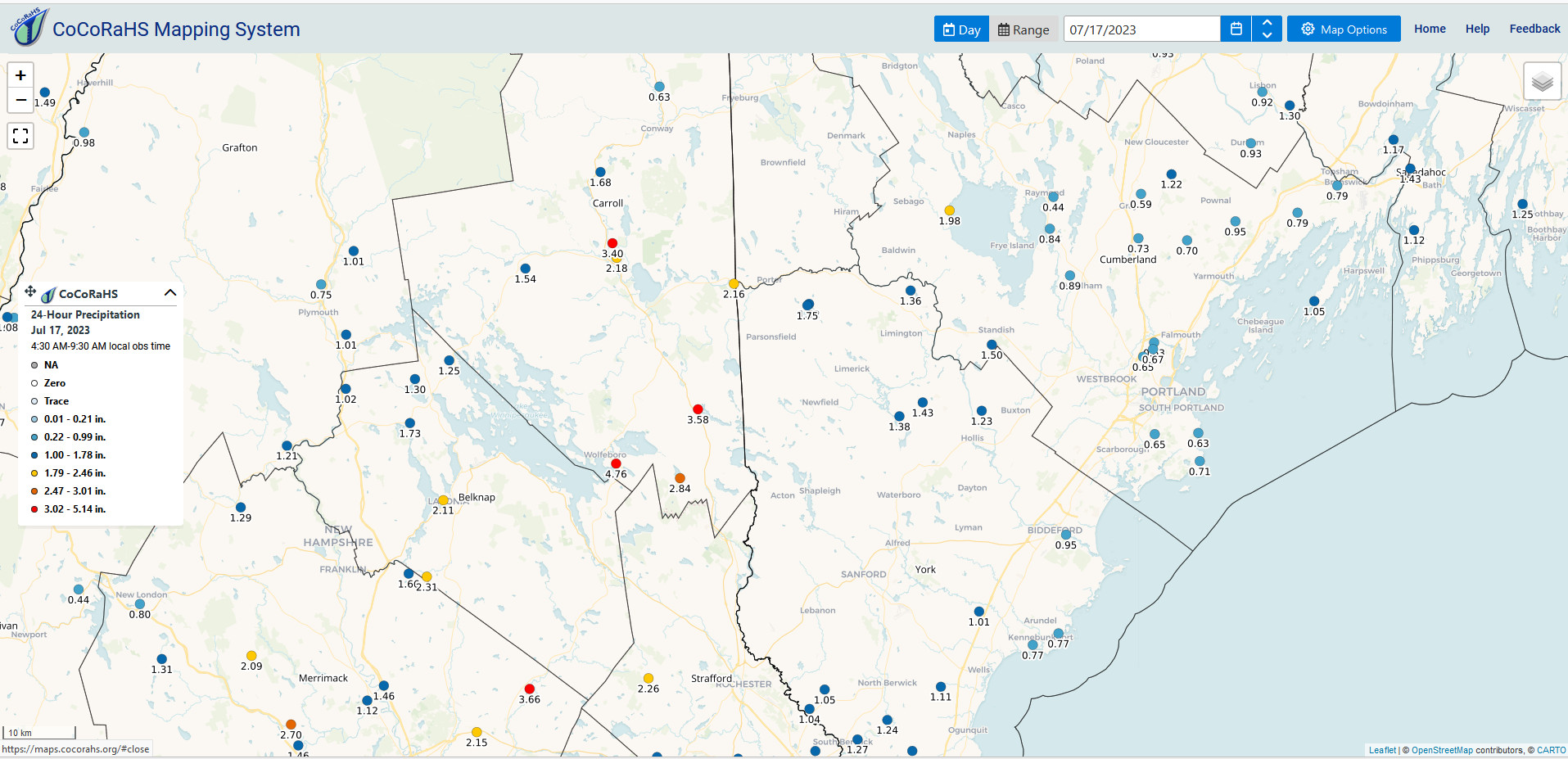Screen dimensions: 1568x759
Task: Open the calendar date picker
Action: 1236,29
